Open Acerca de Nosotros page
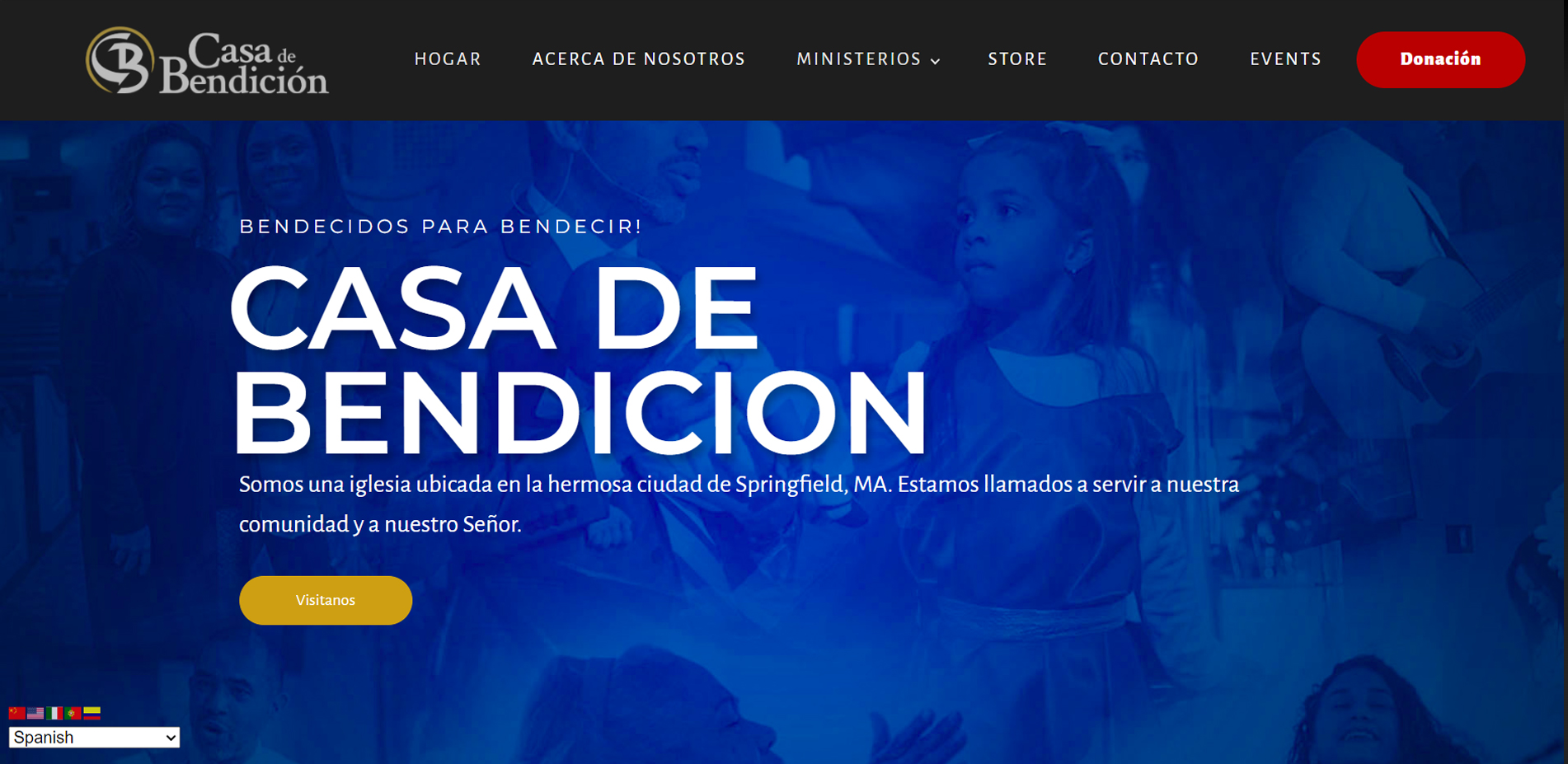 (x=639, y=59)
